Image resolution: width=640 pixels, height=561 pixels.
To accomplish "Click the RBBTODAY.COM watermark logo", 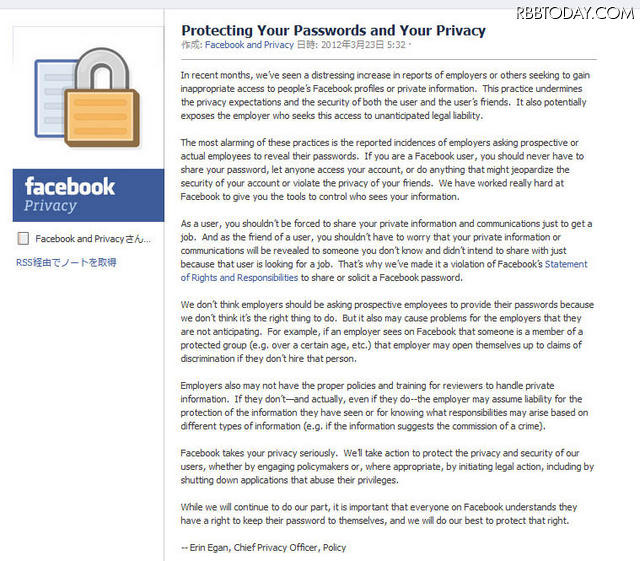I will (575, 12).
